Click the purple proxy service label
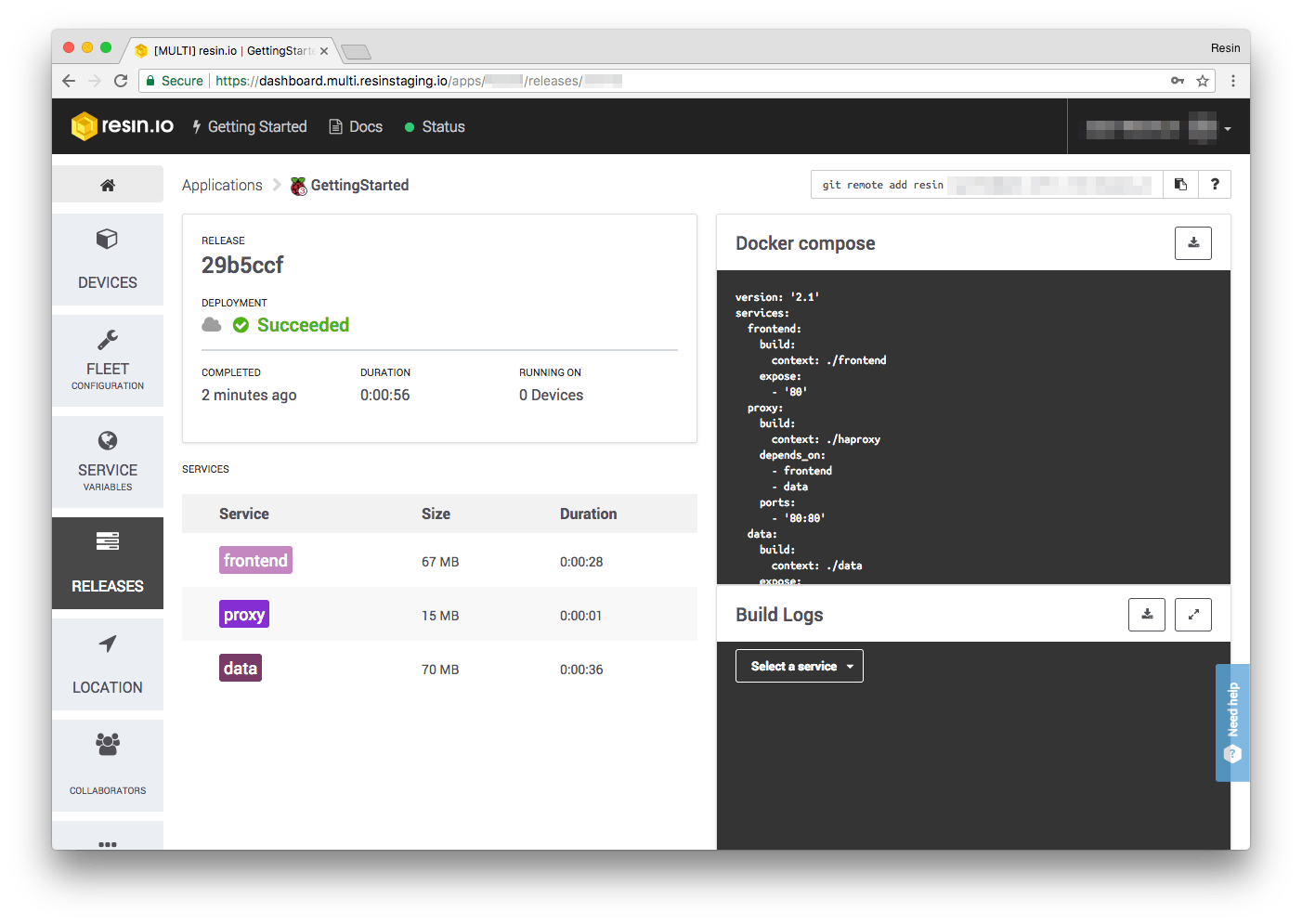The height and width of the screenshot is (924, 1302). tap(244, 615)
